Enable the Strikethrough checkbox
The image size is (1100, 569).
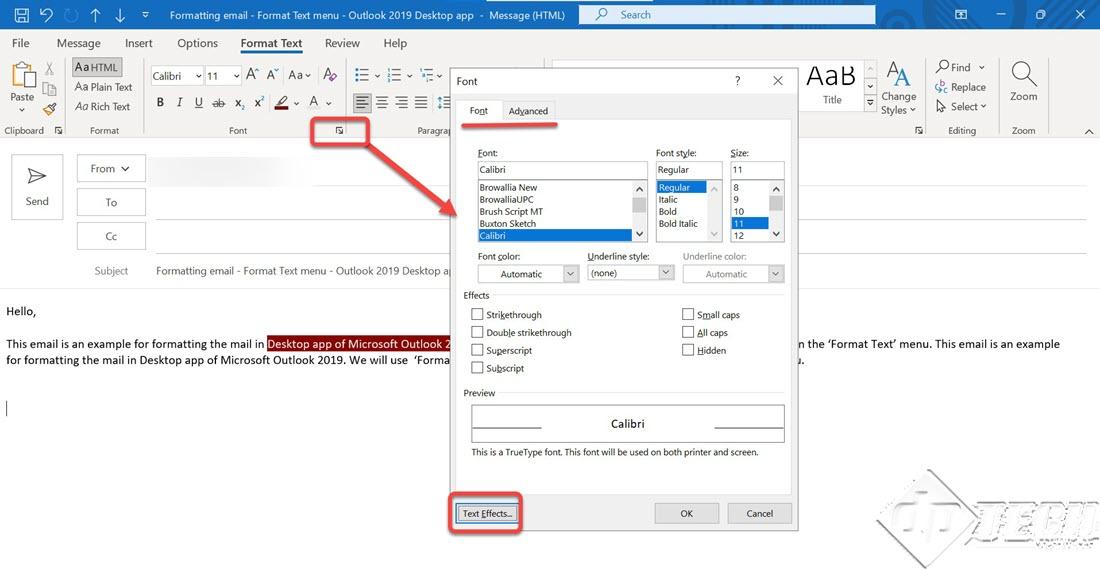click(477, 315)
